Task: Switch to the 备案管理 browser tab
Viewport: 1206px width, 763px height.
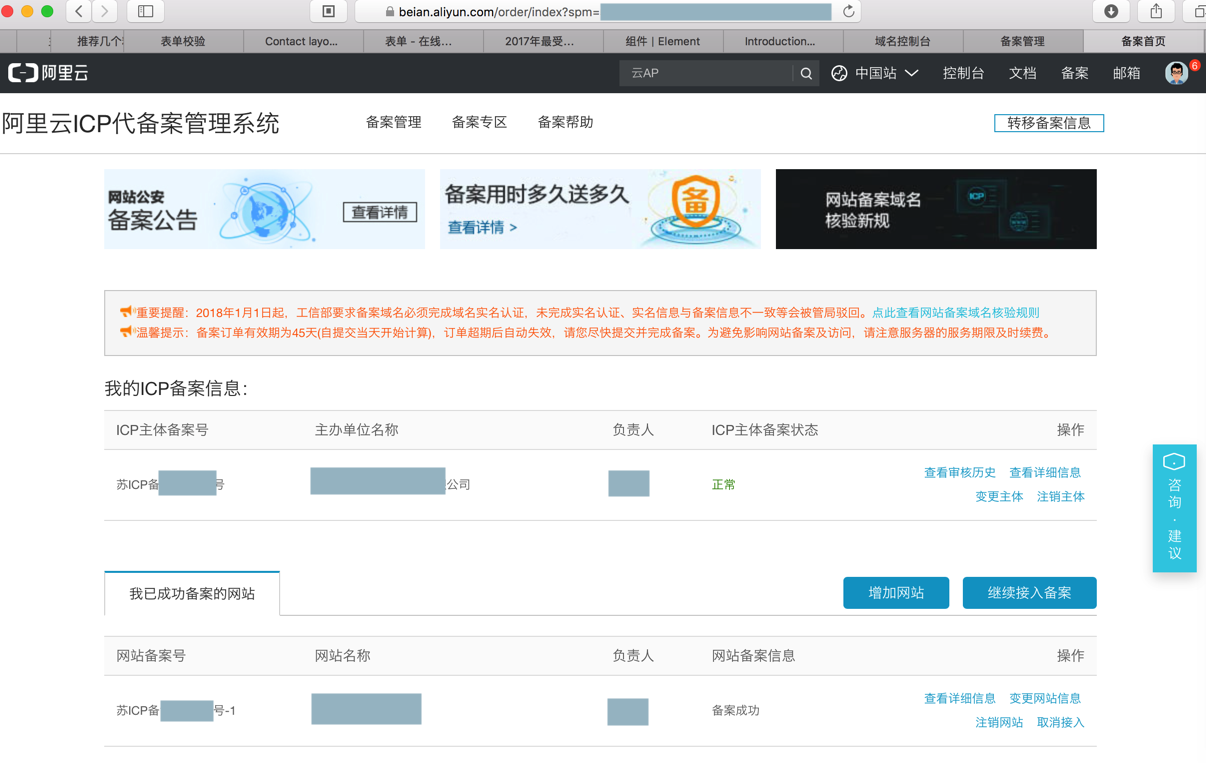Action: (x=1022, y=41)
